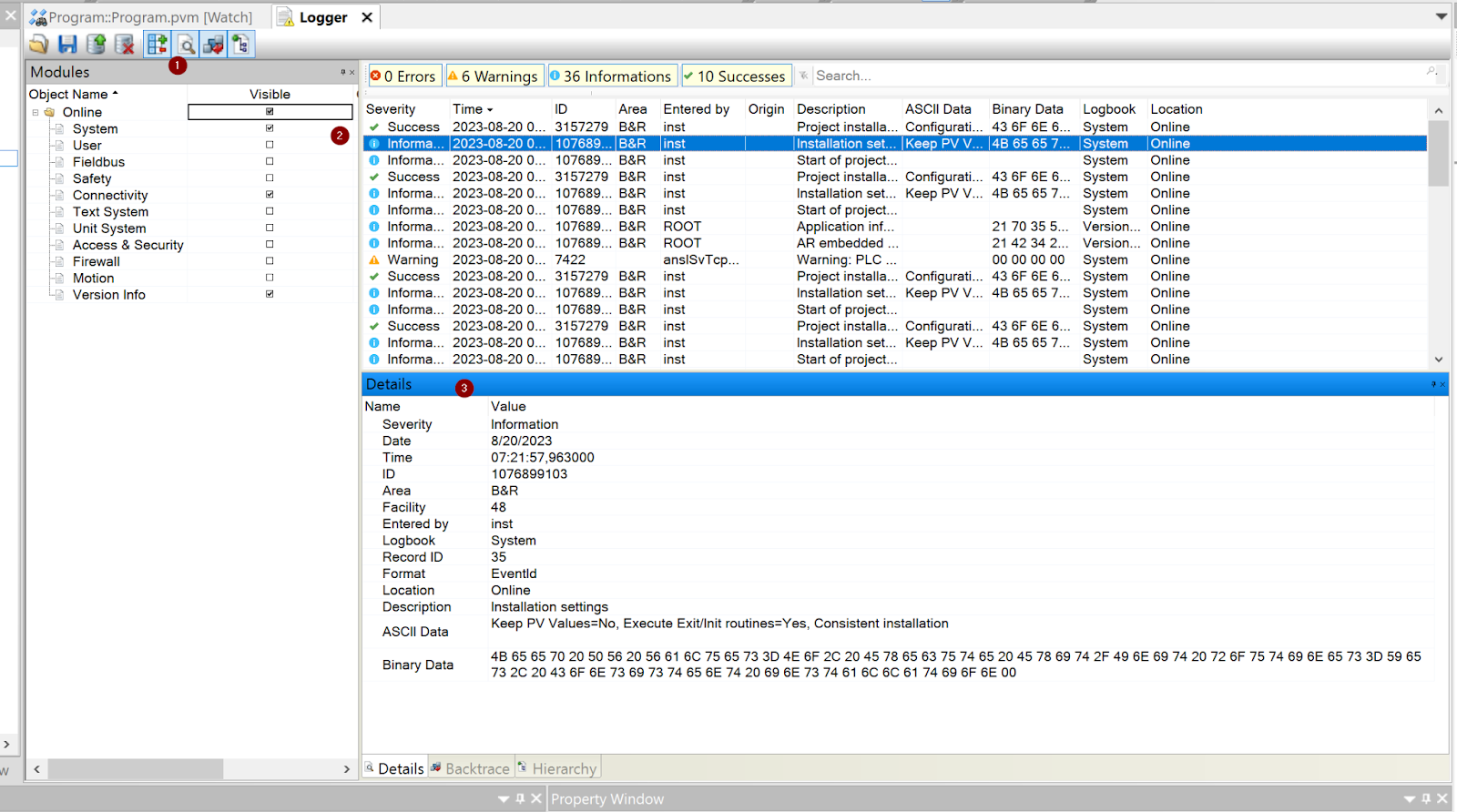Uncheck System module visibility
The image size is (1457, 812).
click(x=270, y=128)
